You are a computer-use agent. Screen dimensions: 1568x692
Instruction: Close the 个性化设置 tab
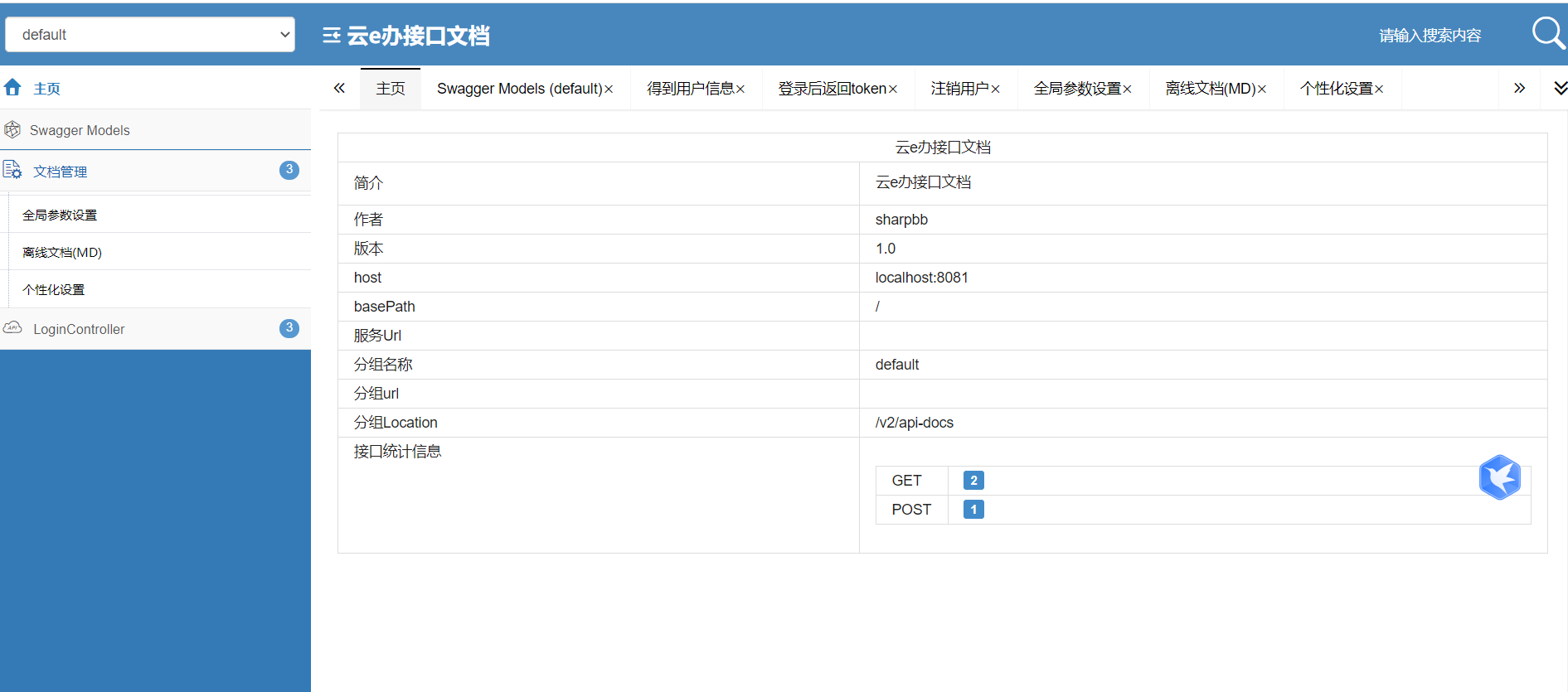[1379, 90]
